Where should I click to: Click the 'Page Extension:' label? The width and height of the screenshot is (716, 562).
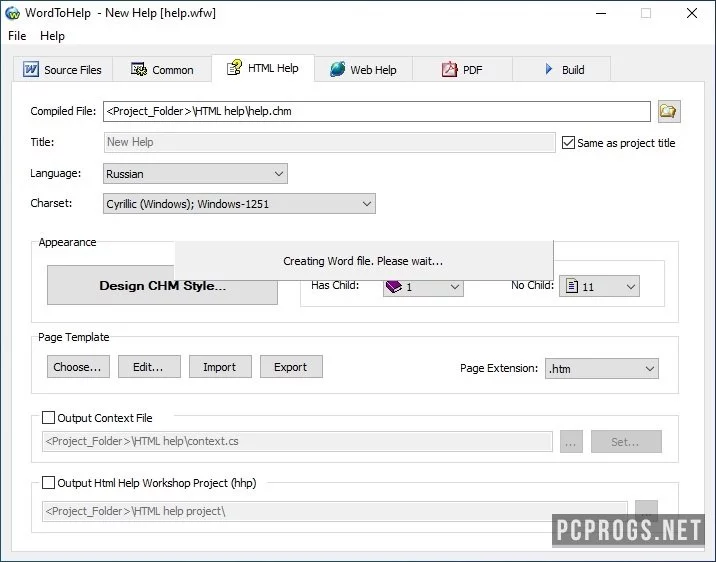499,368
